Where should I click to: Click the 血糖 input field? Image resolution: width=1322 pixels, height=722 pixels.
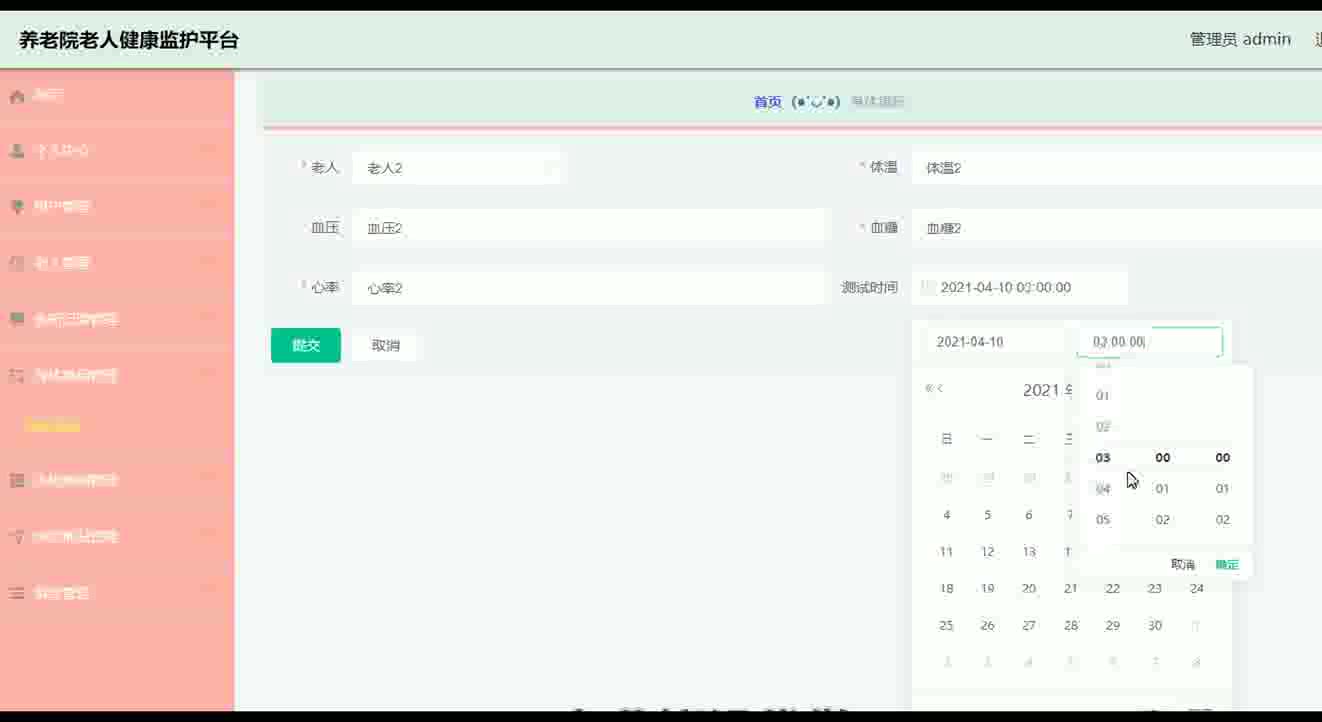(x=1116, y=228)
